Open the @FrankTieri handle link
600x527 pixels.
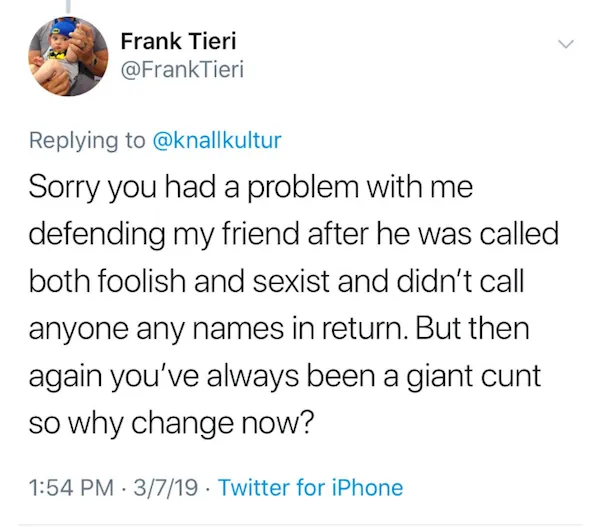click(x=181, y=69)
